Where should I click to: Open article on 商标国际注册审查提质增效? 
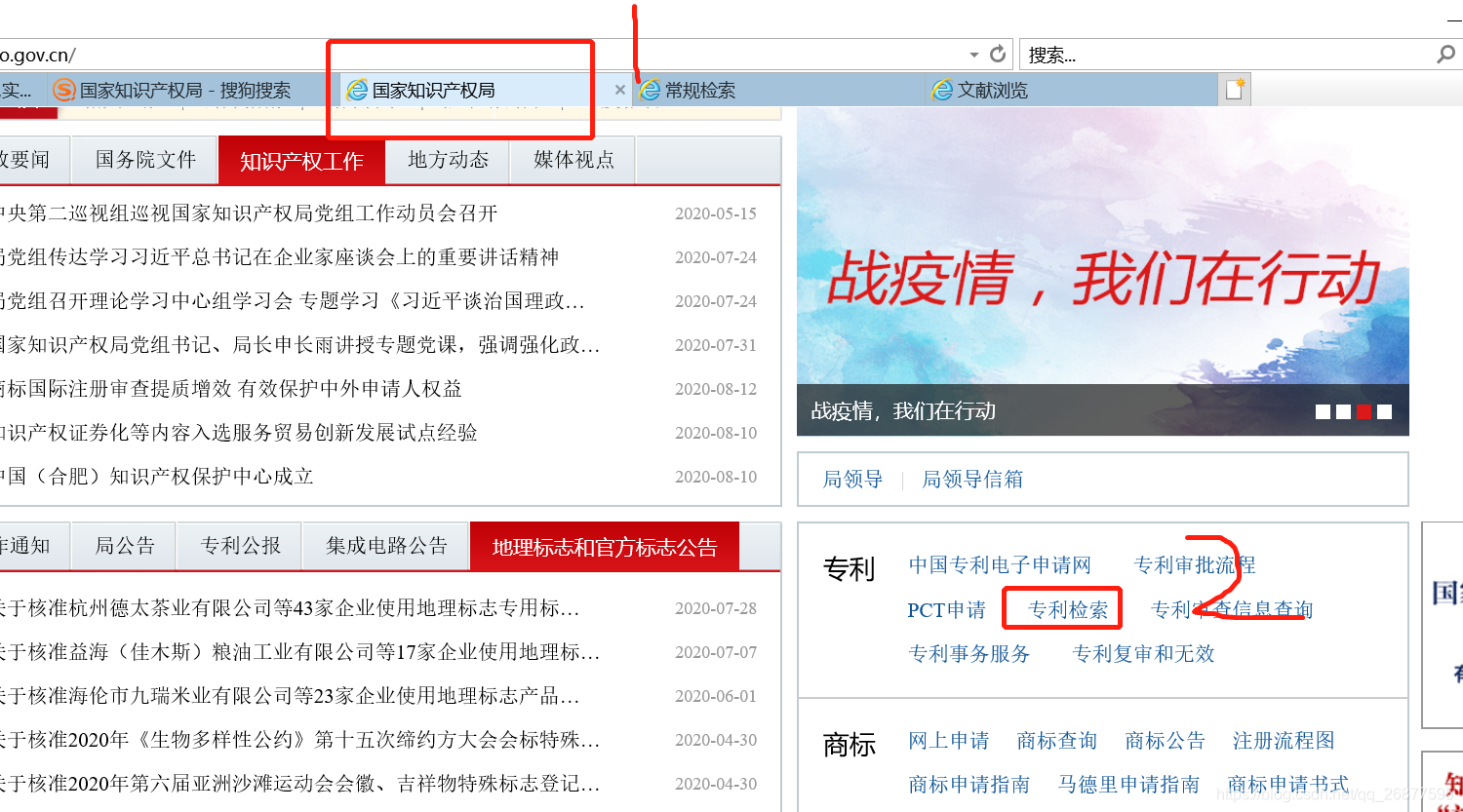(x=231, y=389)
